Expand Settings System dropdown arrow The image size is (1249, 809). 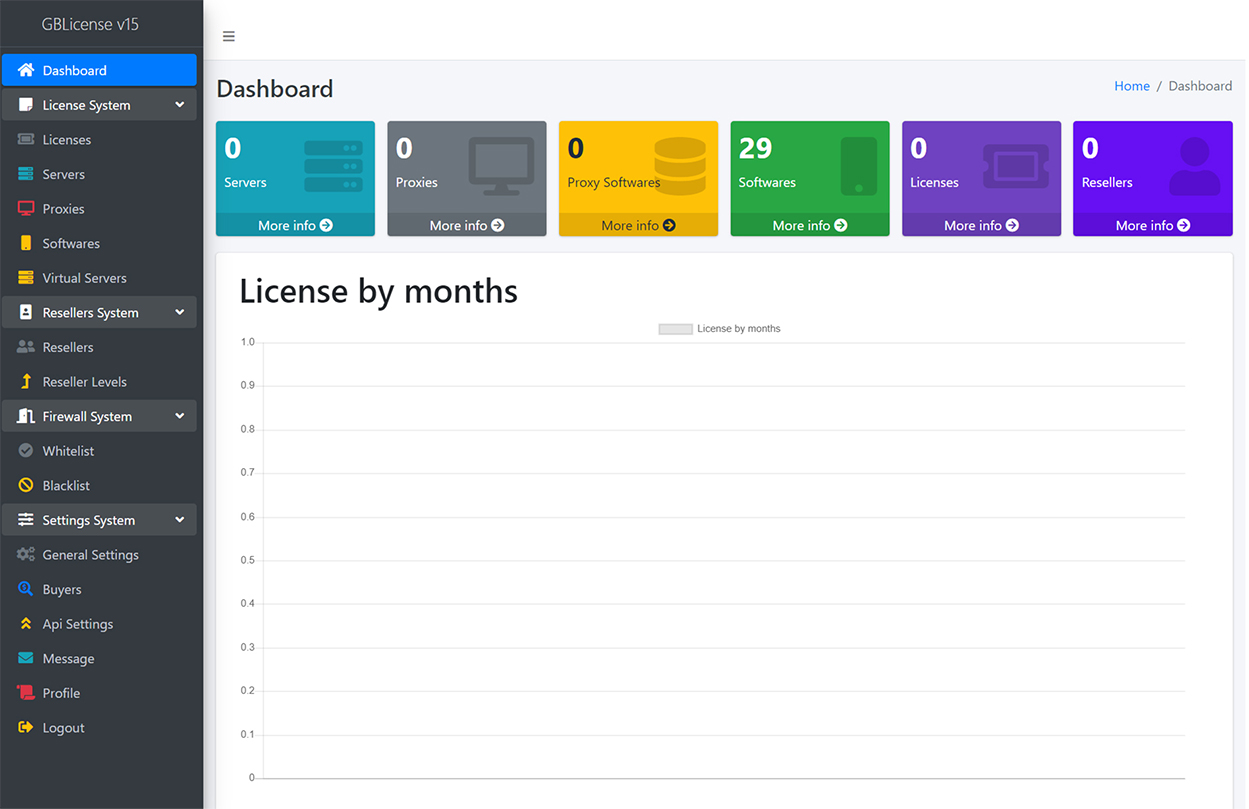(179, 520)
